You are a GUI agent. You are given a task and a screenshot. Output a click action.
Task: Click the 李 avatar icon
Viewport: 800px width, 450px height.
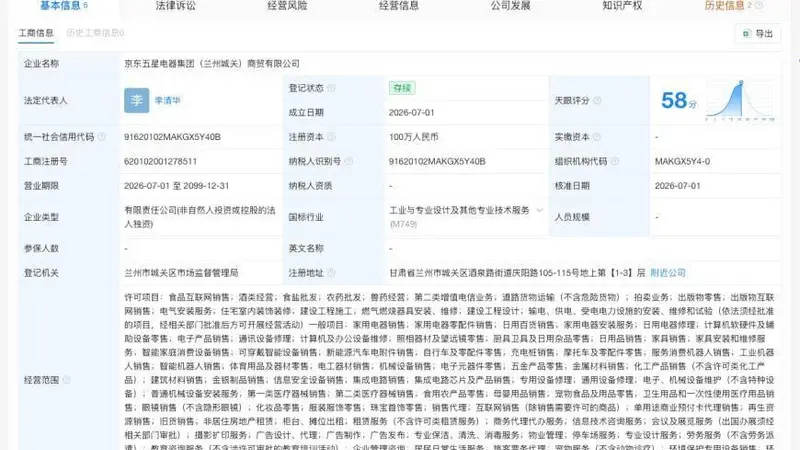tap(137, 101)
